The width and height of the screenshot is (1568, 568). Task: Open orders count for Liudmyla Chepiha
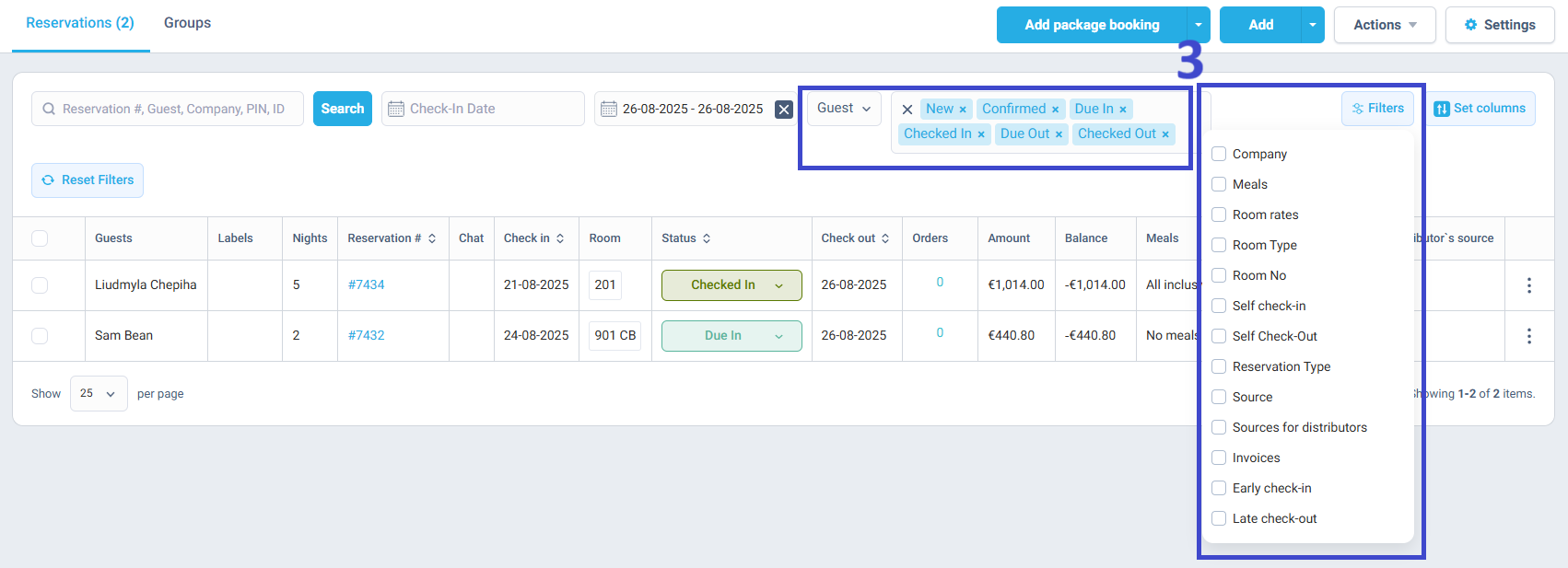[x=940, y=283]
